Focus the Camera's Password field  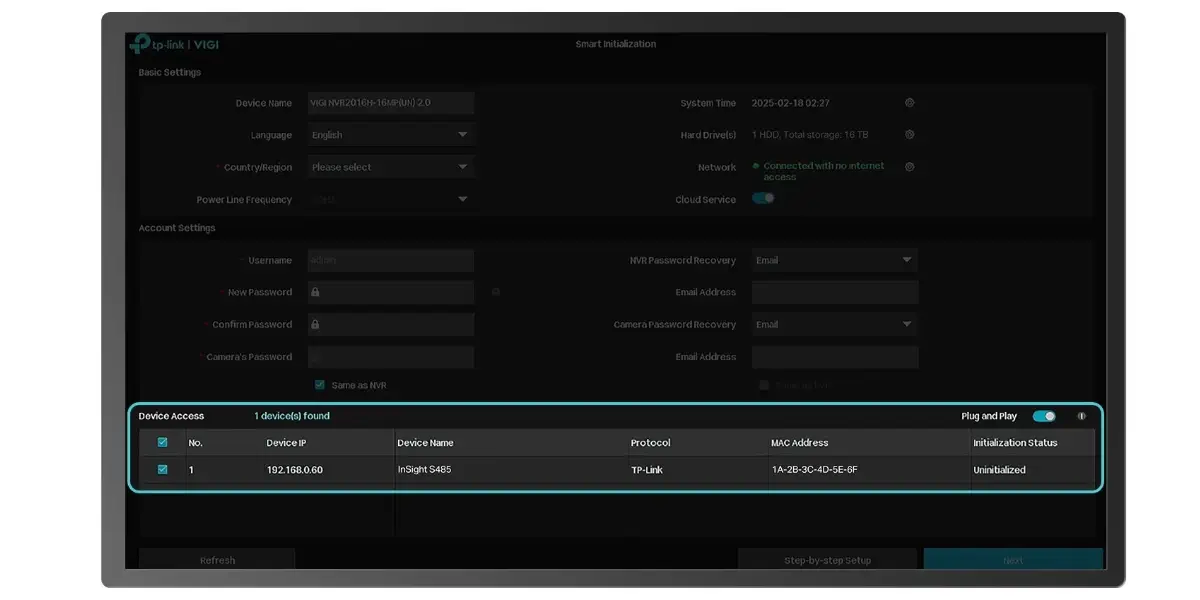pyautogui.click(x=391, y=357)
